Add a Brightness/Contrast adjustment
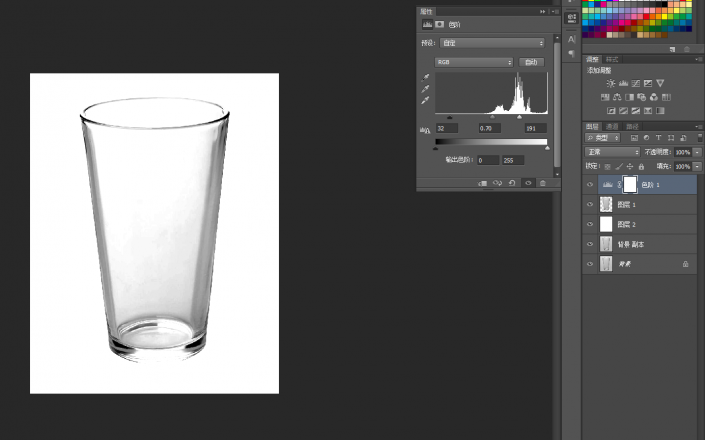 pos(611,83)
